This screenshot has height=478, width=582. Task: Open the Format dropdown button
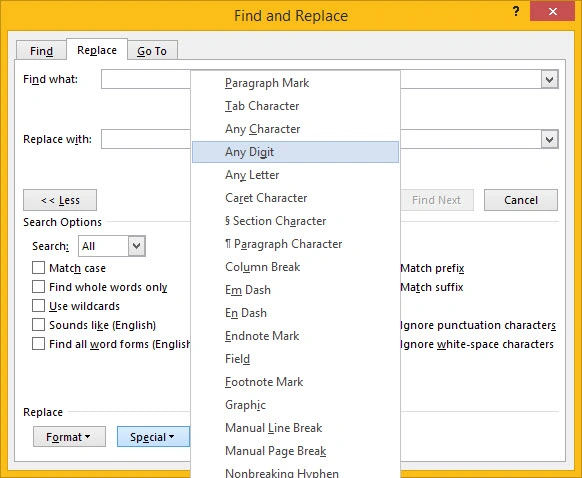click(x=69, y=436)
